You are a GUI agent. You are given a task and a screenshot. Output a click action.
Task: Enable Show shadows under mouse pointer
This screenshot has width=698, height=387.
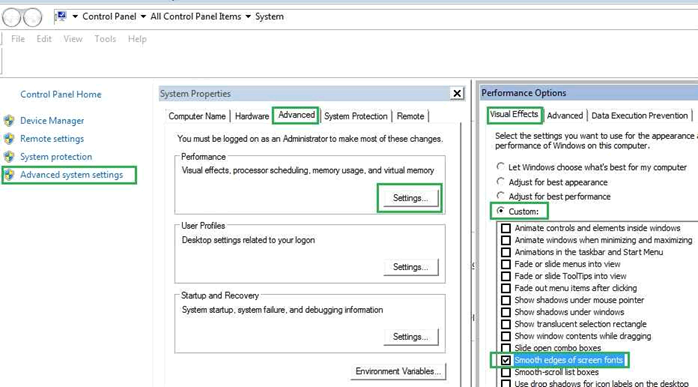tap(506, 301)
